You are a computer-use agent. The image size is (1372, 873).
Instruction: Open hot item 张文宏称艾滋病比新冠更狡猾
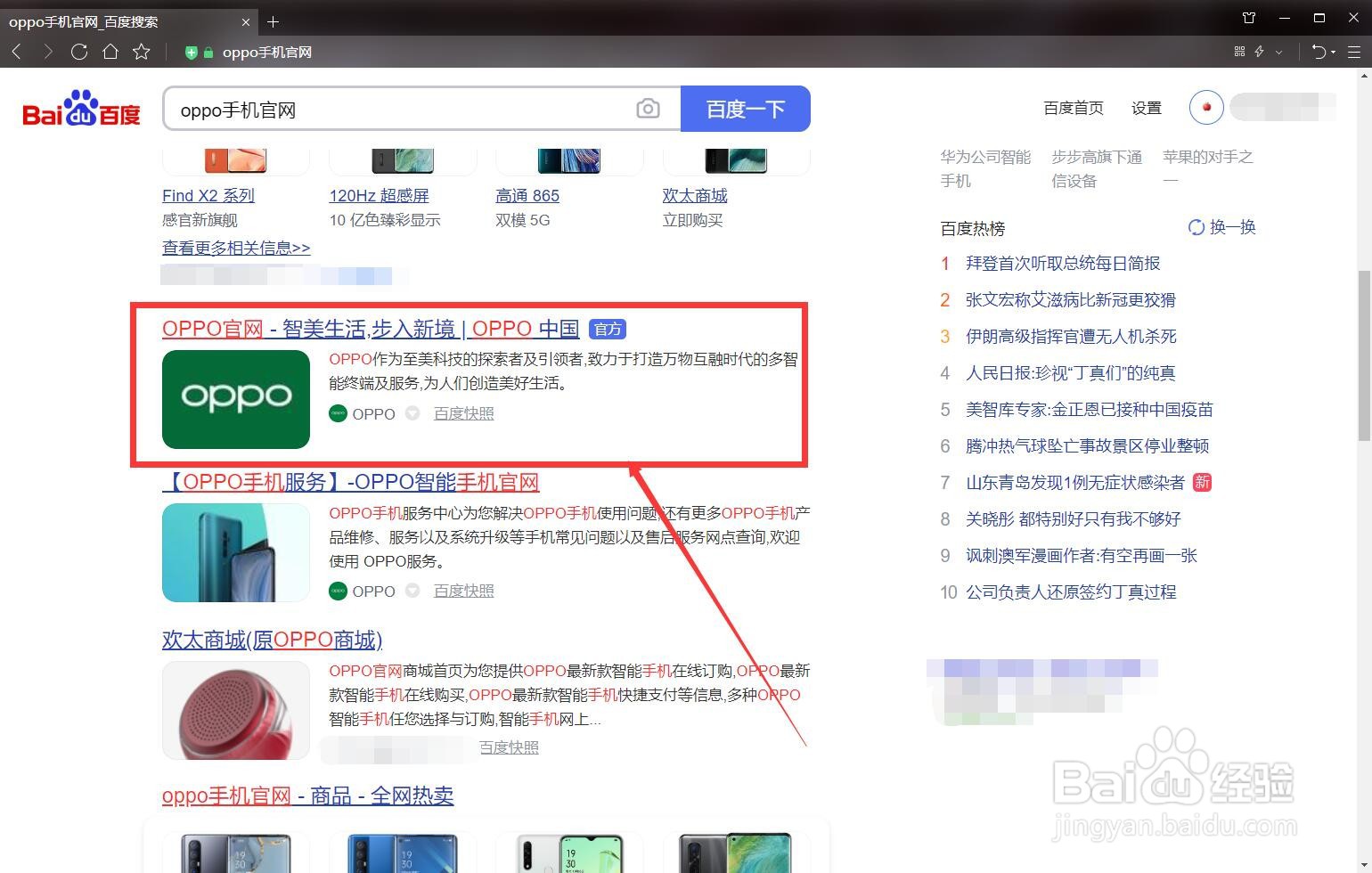click(1071, 299)
